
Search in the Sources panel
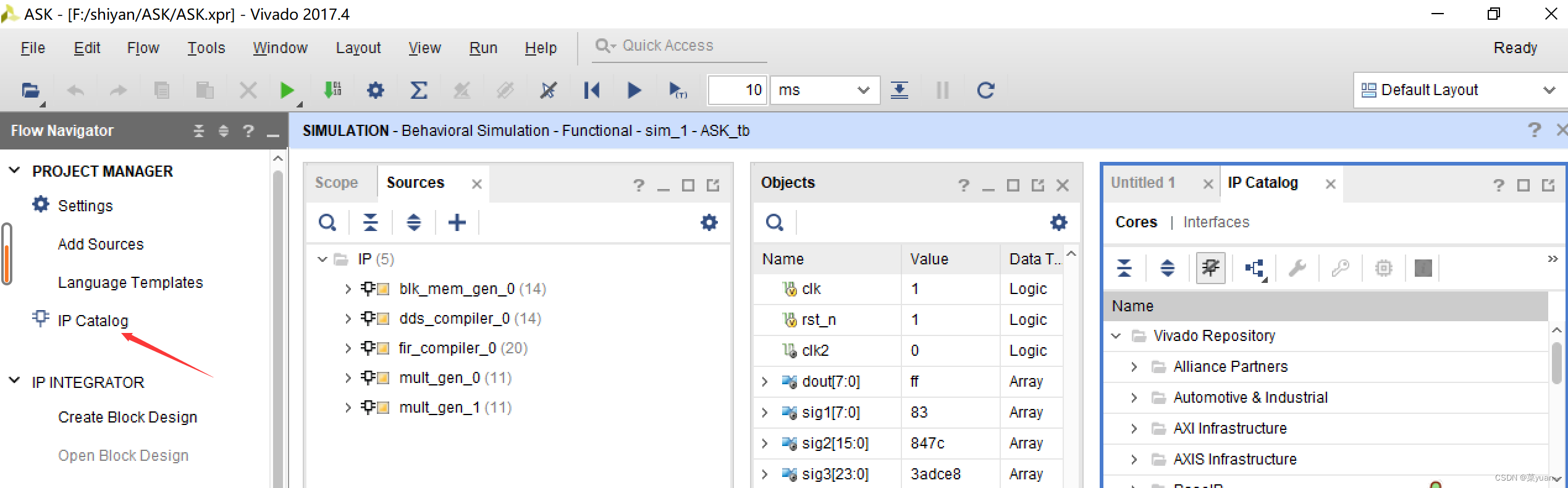(x=327, y=222)
